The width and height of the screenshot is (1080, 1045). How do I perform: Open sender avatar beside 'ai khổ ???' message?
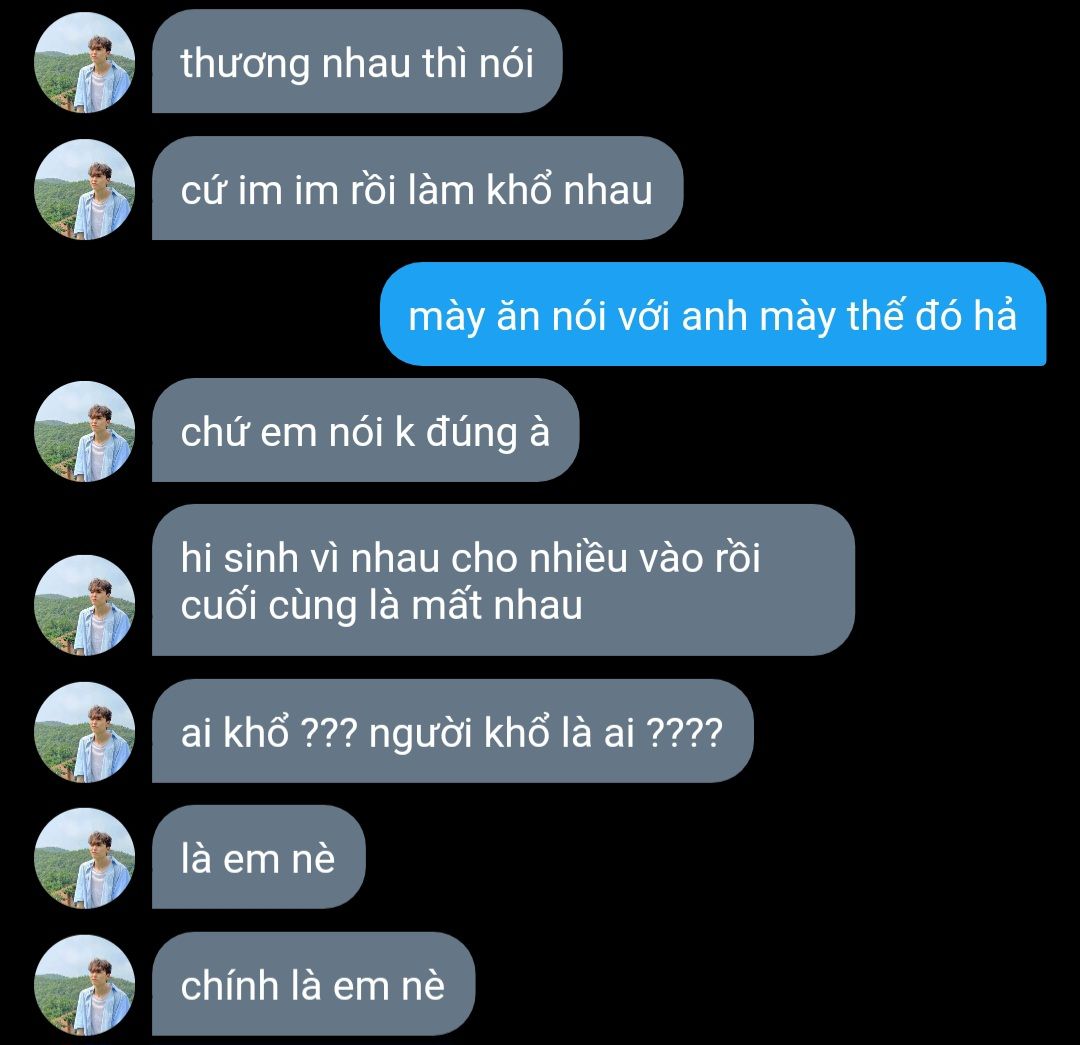pos(84,732)
